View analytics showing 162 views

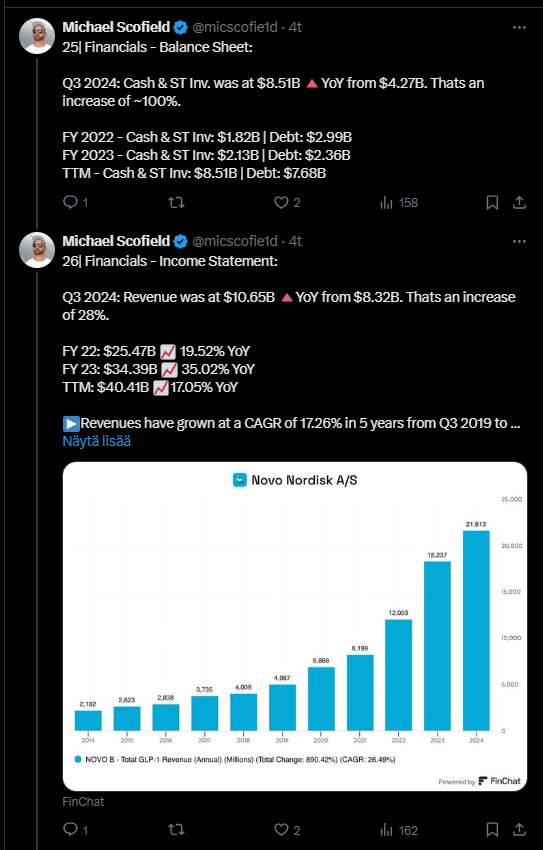point(399,829)
